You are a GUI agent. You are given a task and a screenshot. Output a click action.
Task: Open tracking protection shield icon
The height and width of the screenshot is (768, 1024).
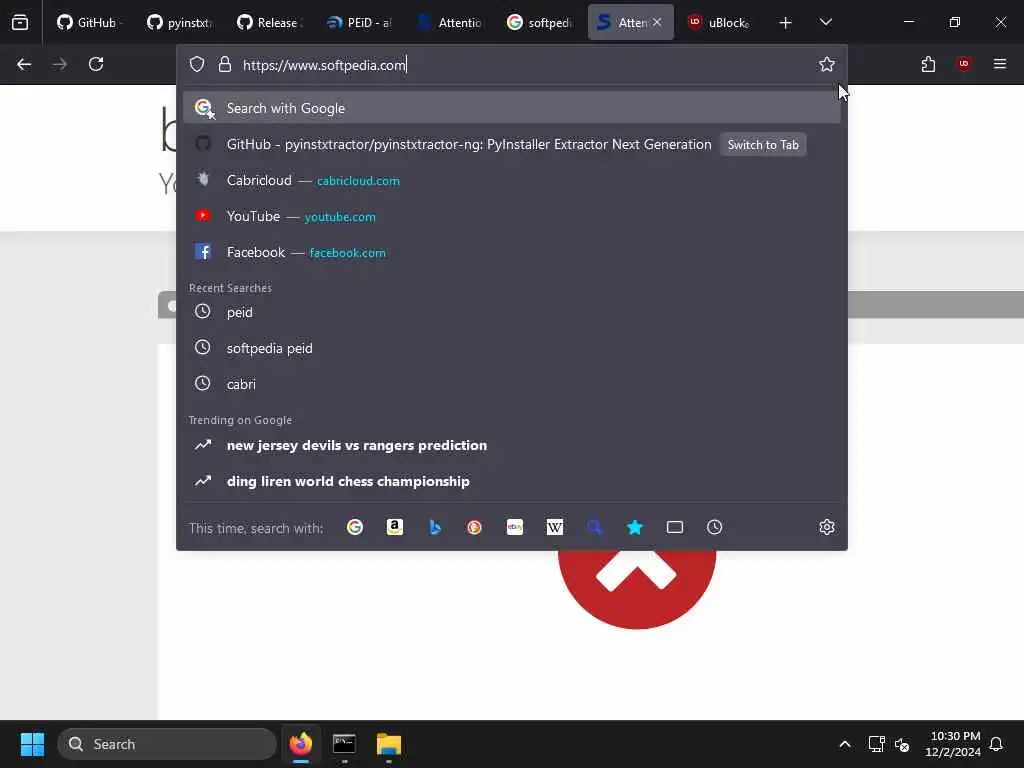pyautogui.click(x=197, y=65)
